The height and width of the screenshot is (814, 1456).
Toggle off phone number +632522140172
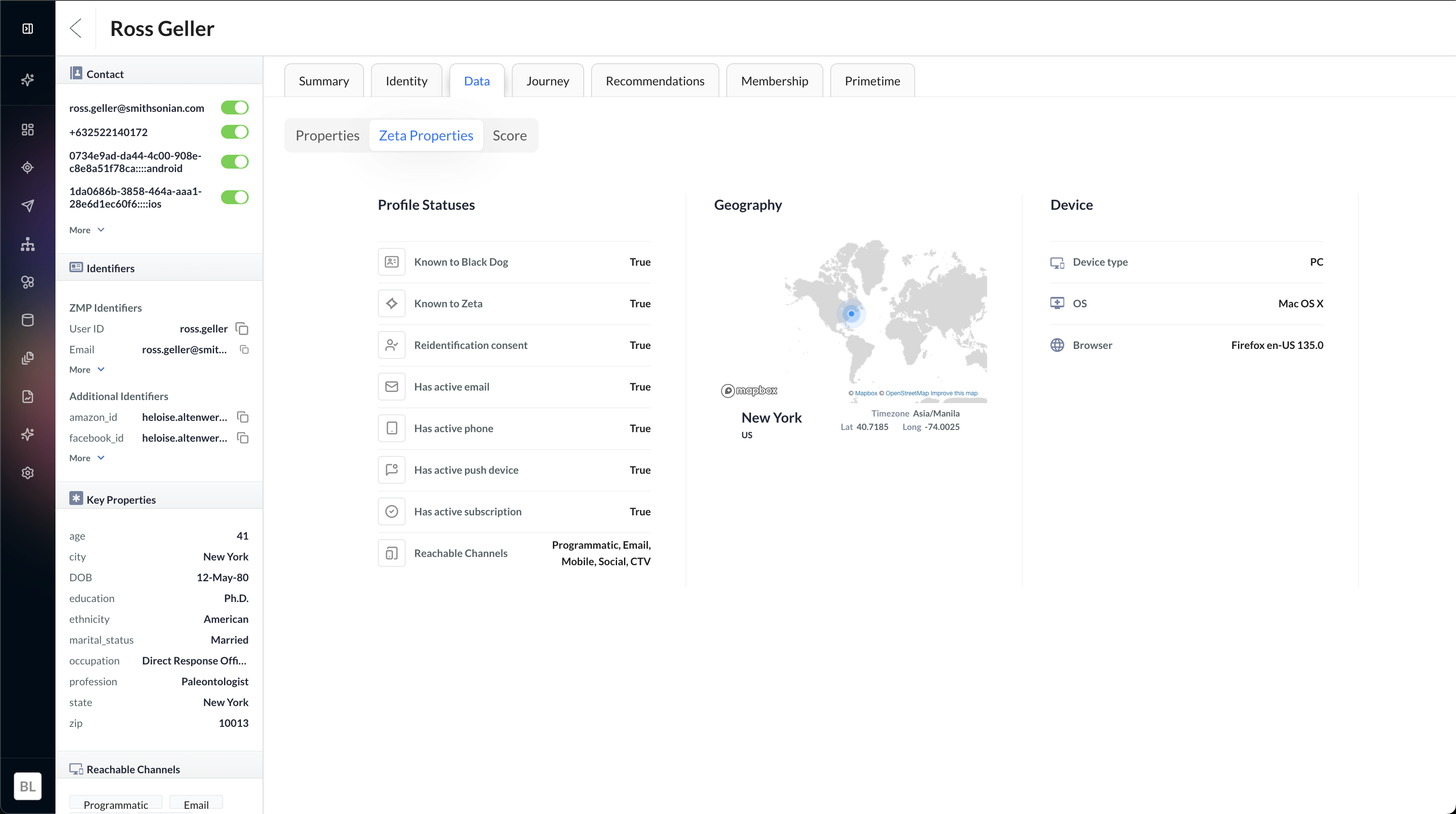tap(234, 132)
